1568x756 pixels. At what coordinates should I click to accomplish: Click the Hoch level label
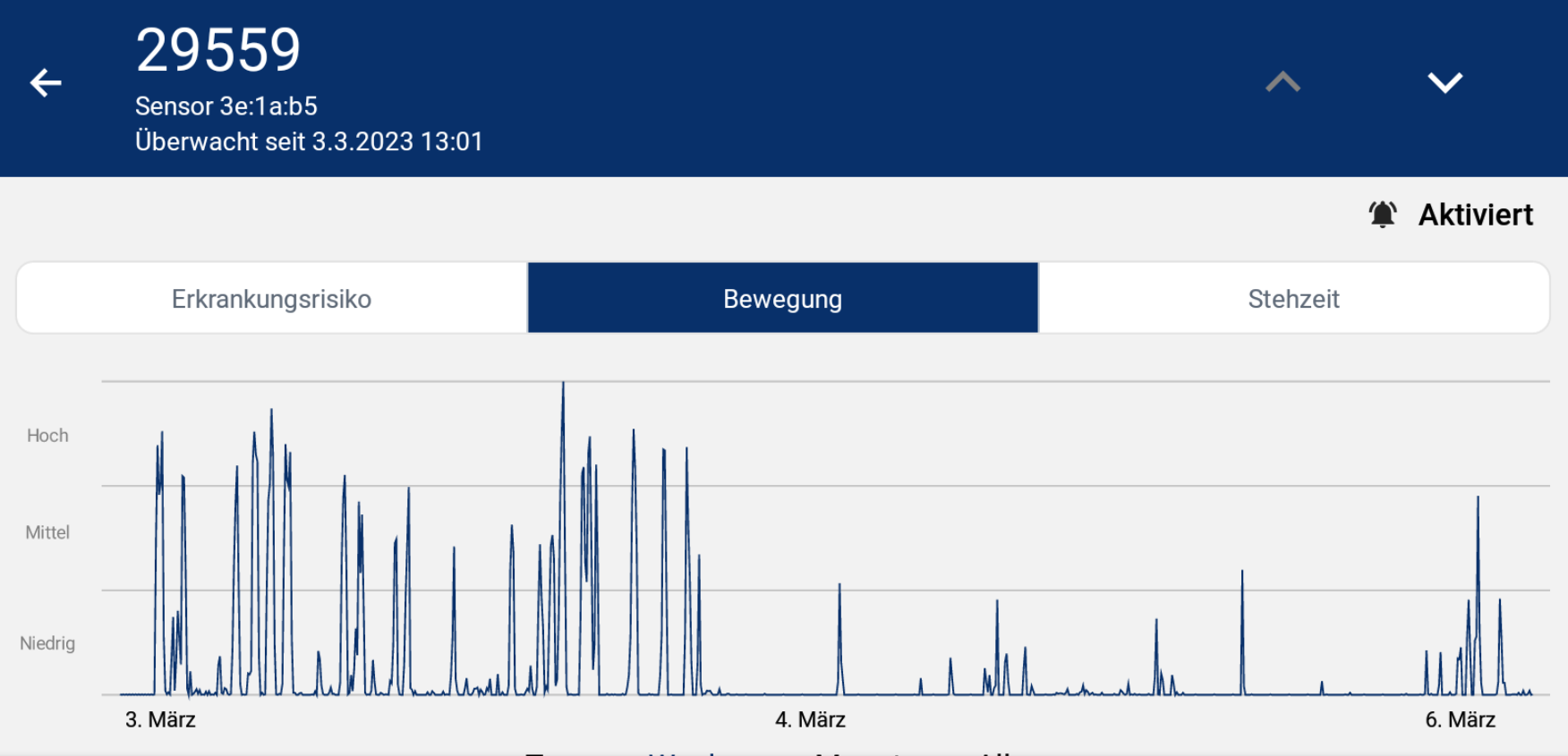click(x=47, y=436)
